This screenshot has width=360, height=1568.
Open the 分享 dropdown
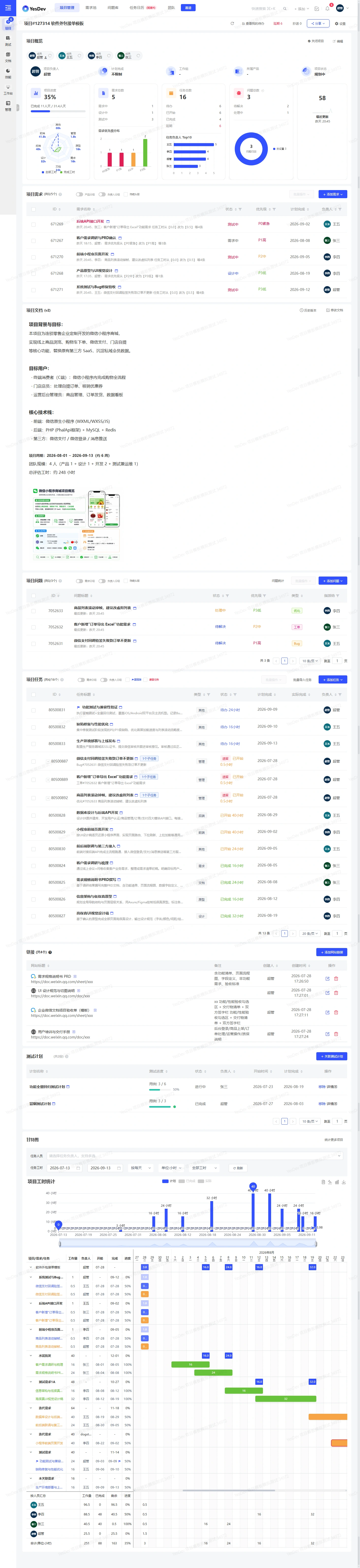coord(319,24)
